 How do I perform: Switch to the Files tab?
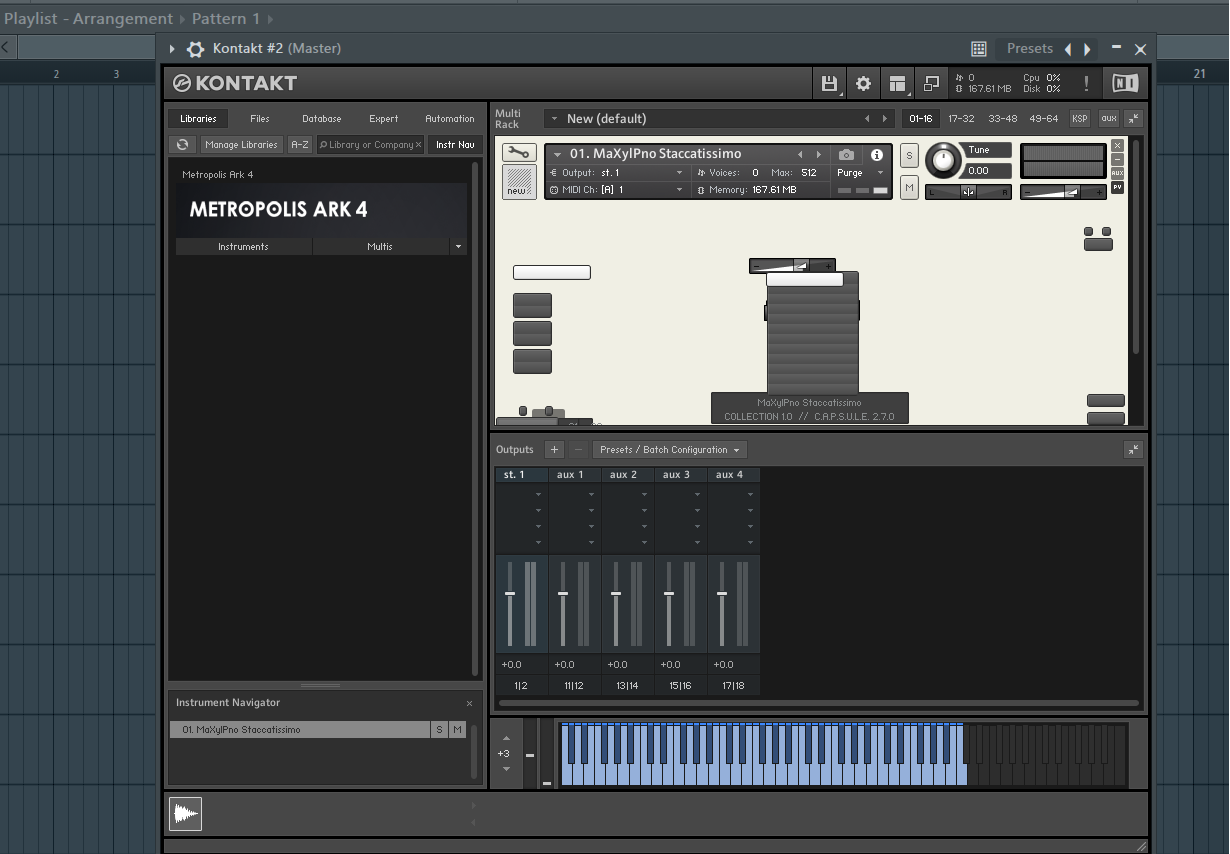(x=260, y=118)
